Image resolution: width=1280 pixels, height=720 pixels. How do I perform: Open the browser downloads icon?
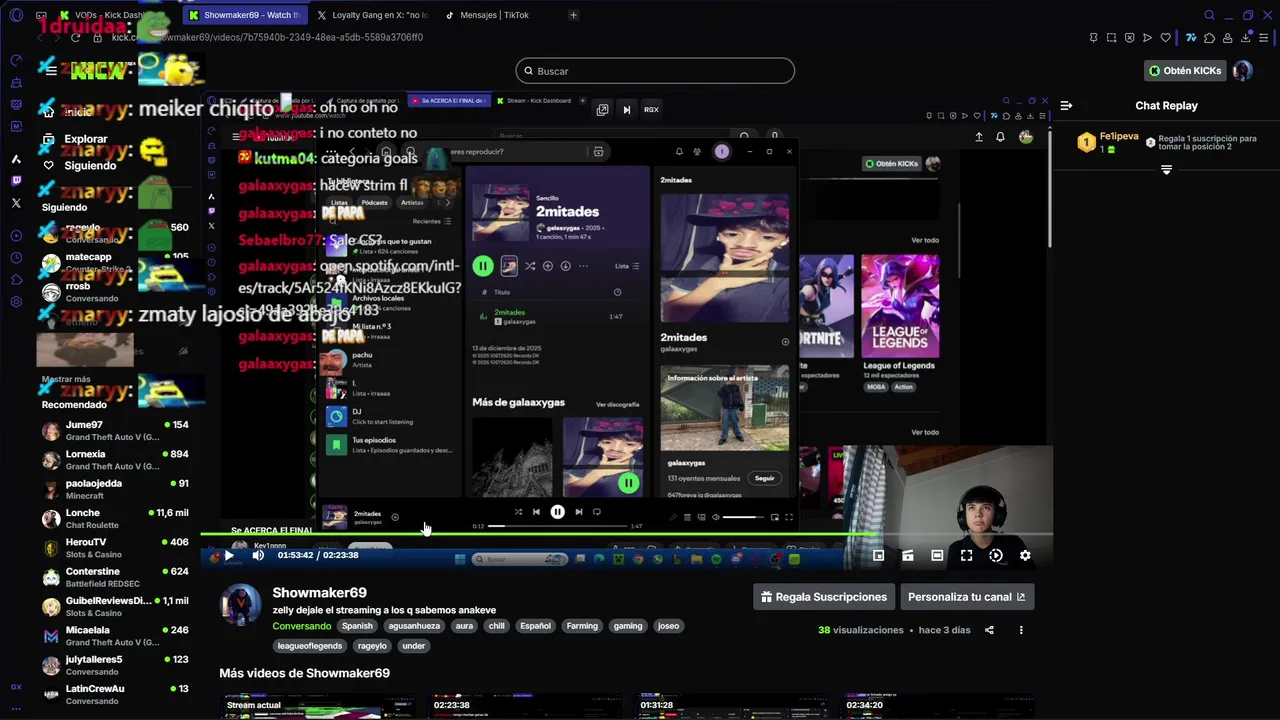pos(1246,38)
